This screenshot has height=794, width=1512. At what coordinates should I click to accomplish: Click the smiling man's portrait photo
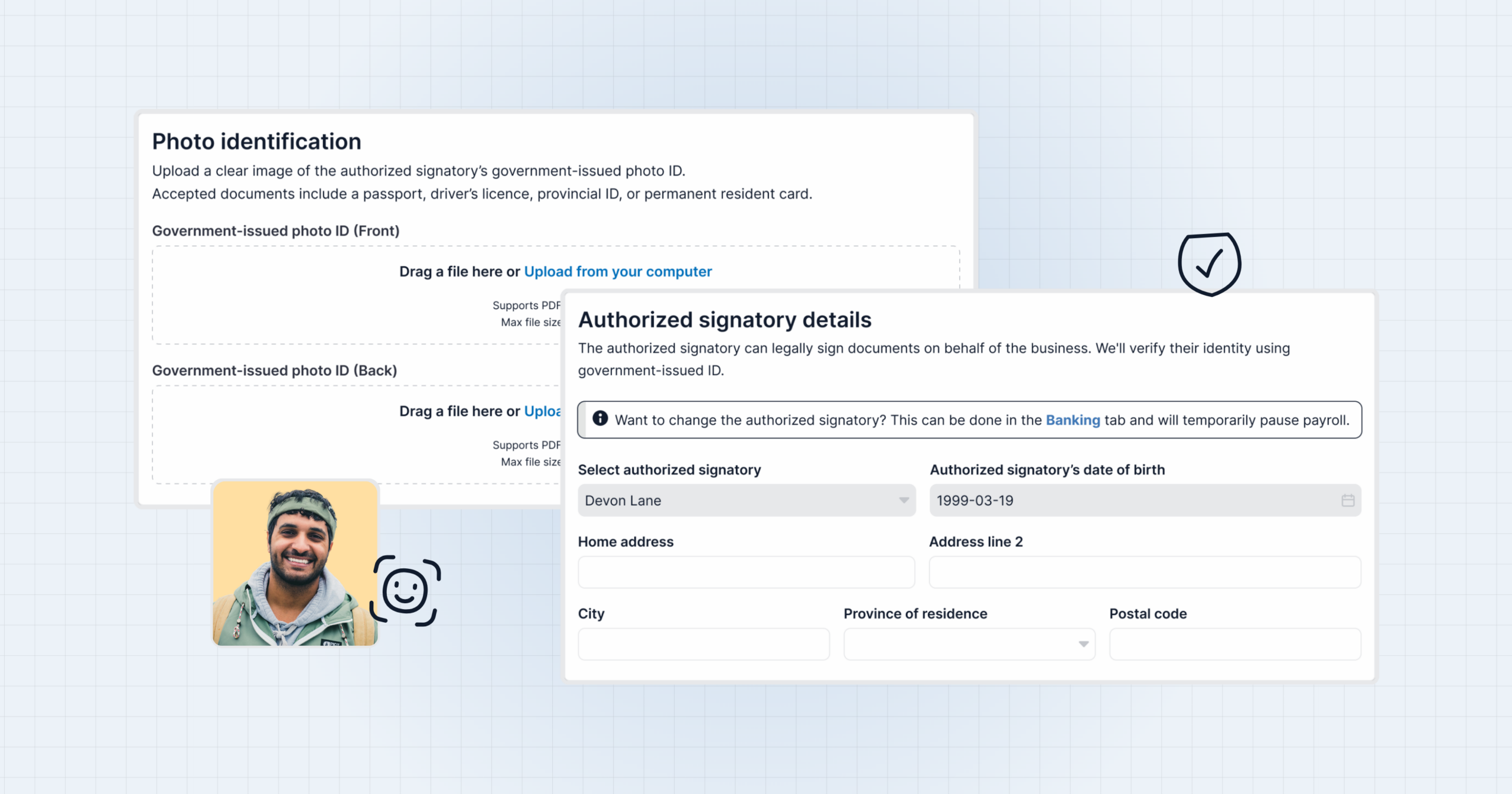click(295, 564)
